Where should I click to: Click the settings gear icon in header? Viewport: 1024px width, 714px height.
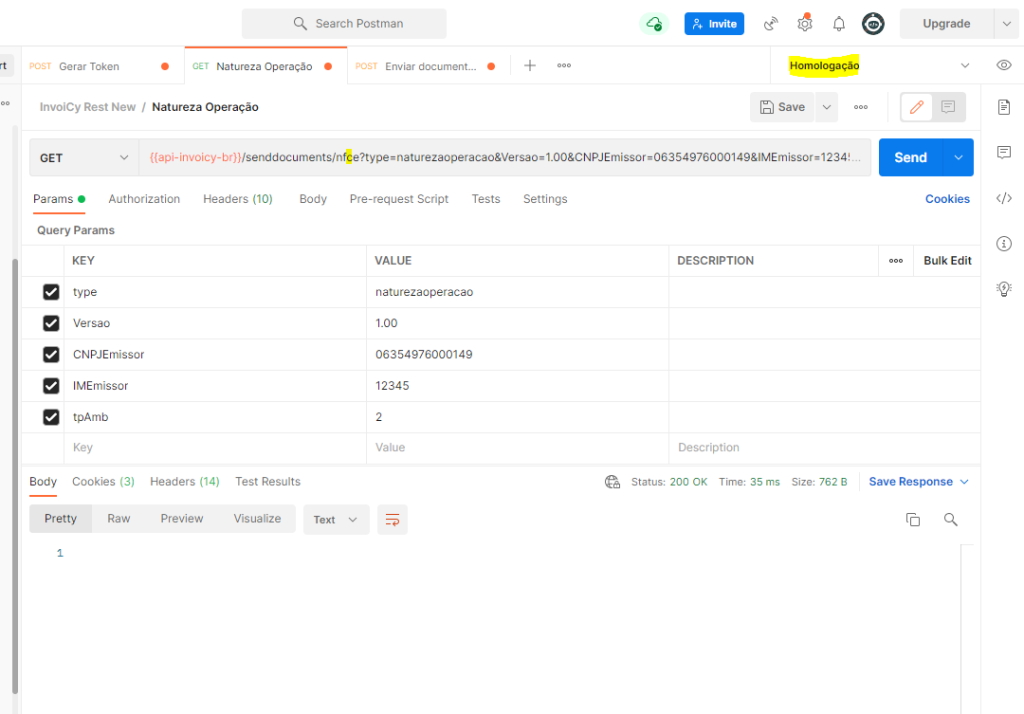click(x=804, y=24)
